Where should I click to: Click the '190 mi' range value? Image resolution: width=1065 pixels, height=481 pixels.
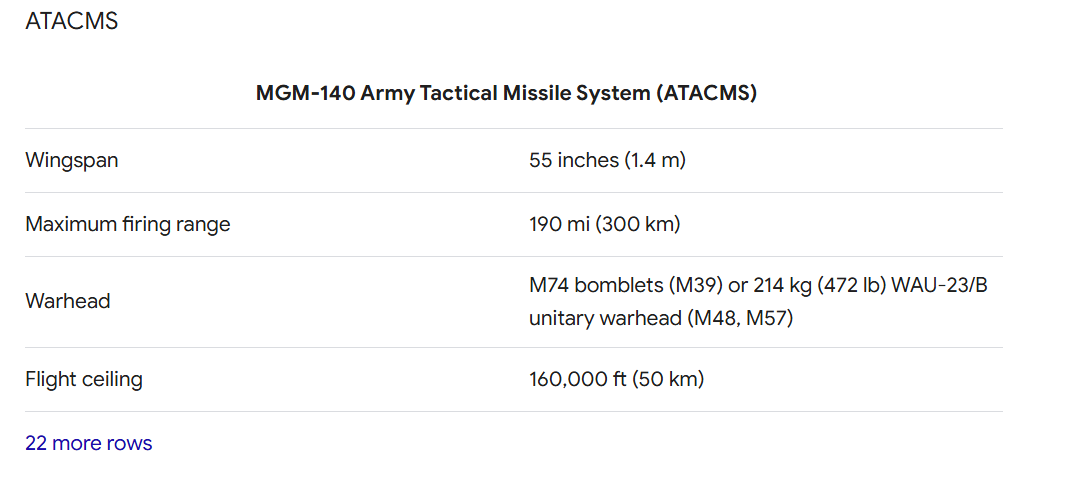pos(560,224)
